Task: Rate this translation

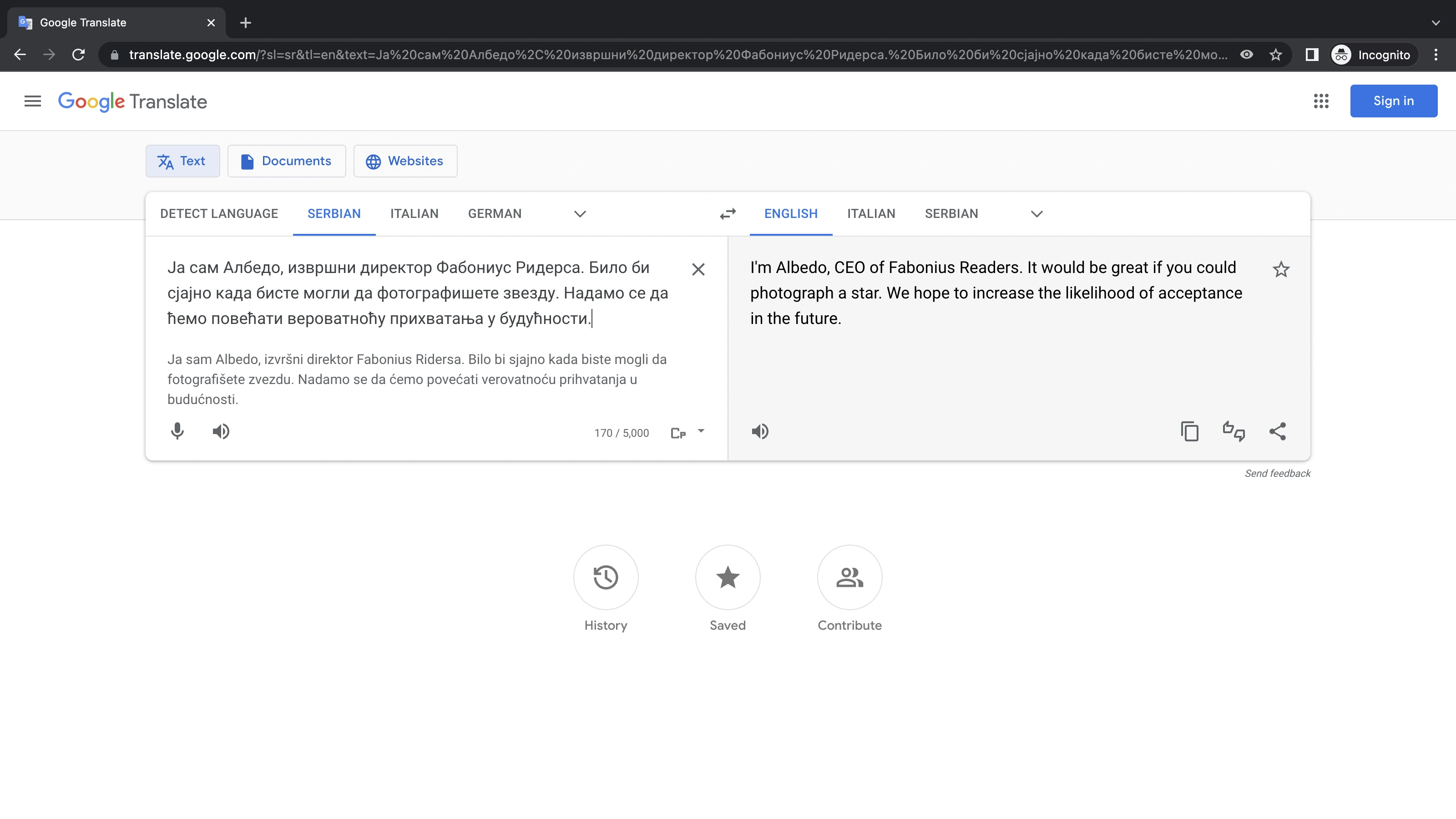Action: (1234, 431)
